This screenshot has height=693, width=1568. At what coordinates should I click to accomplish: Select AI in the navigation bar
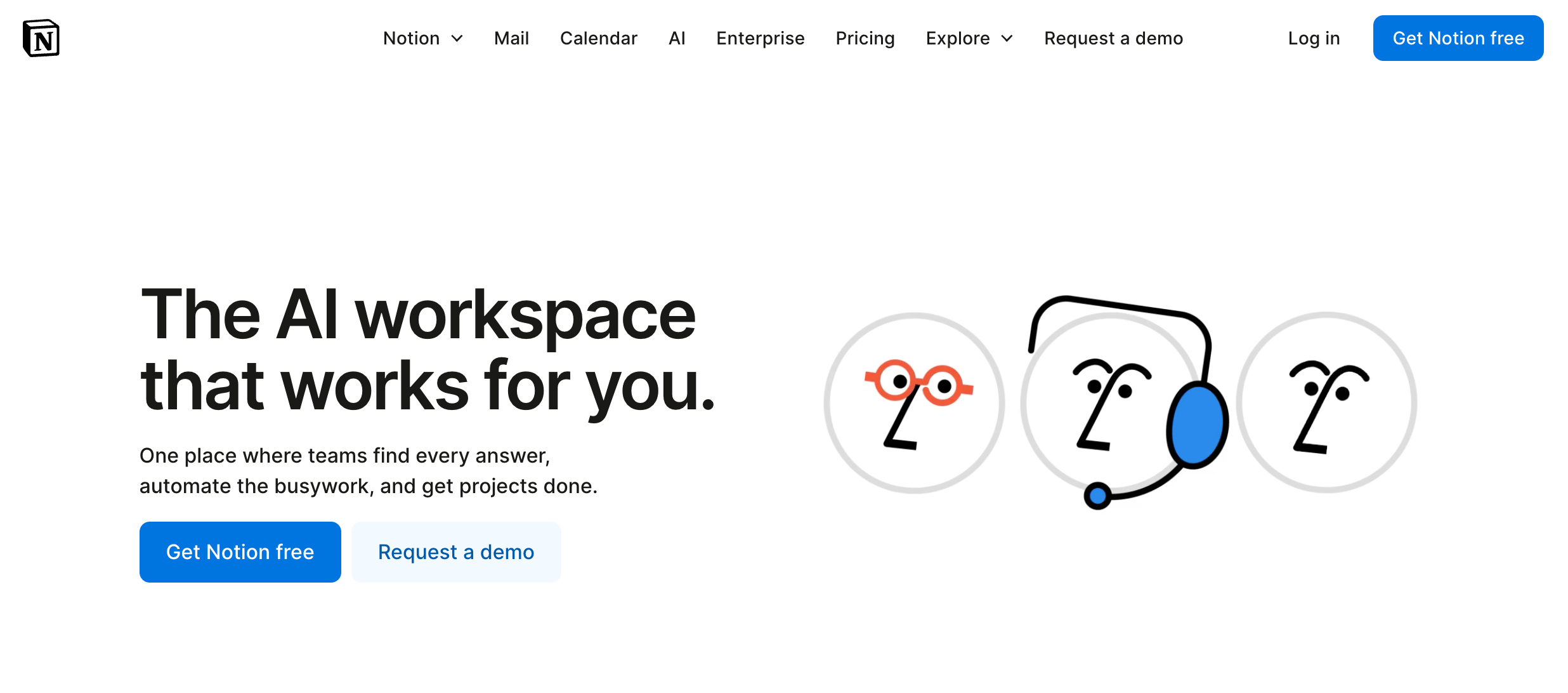click(x=677, y=39)
